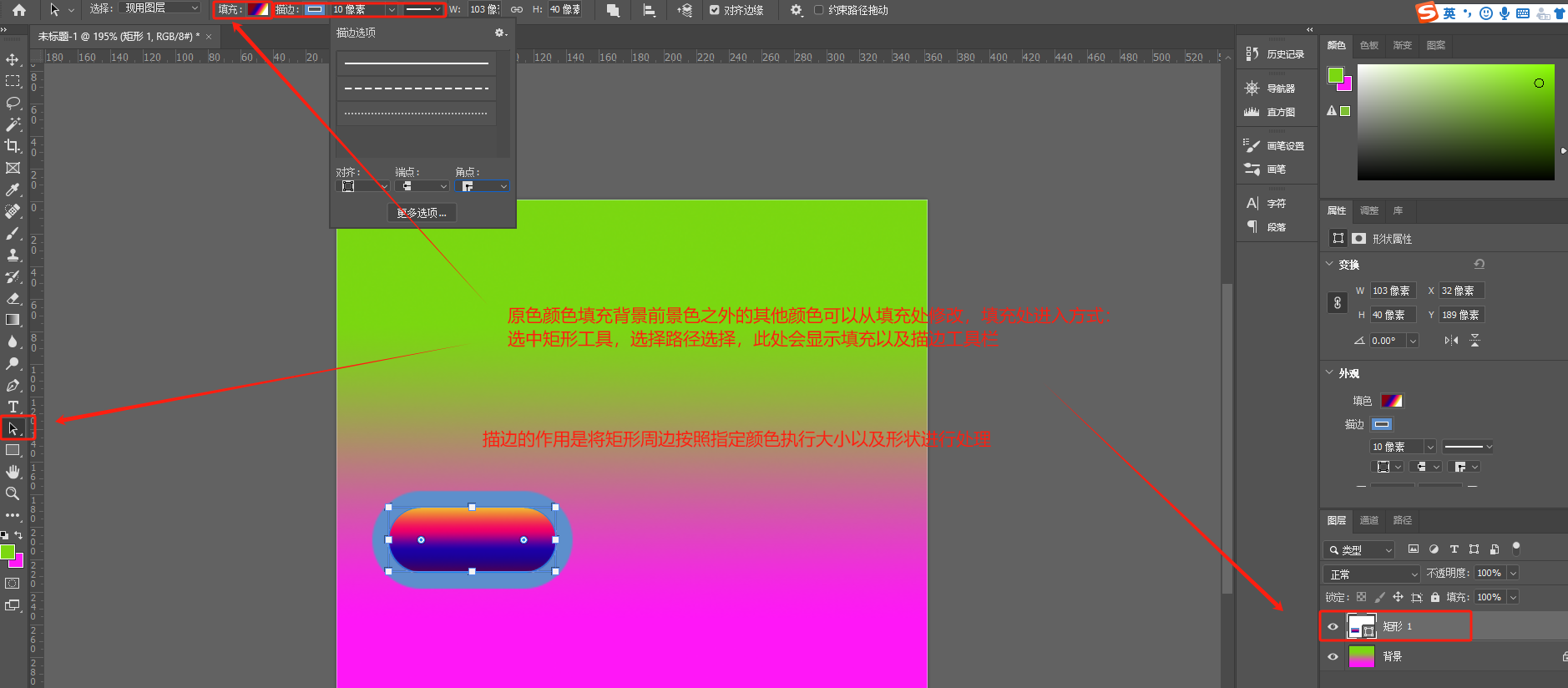
Task: Open 端点 caps dropdown in popup
Action: (422, 186)
